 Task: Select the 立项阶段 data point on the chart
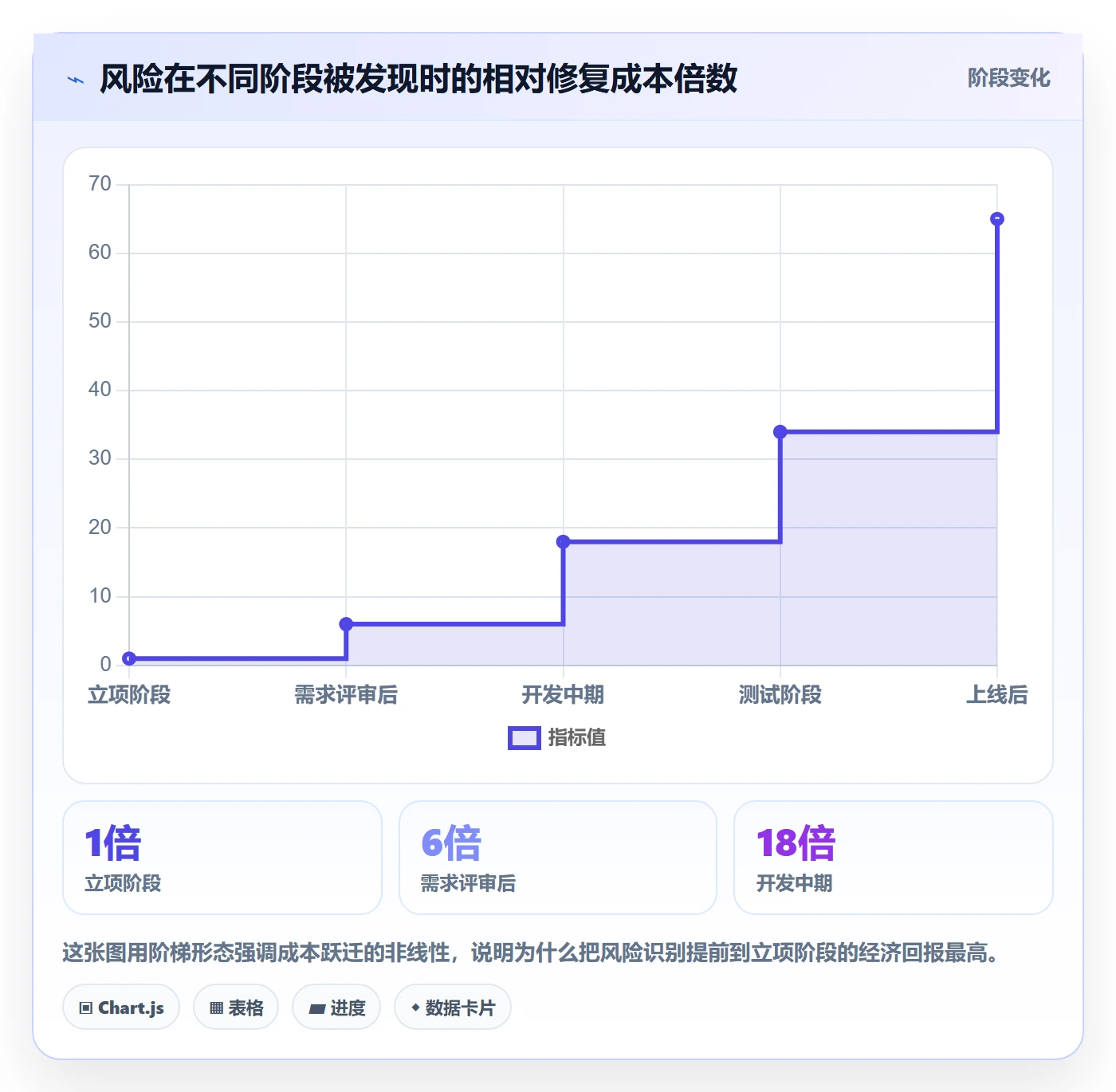click(129, 658)
